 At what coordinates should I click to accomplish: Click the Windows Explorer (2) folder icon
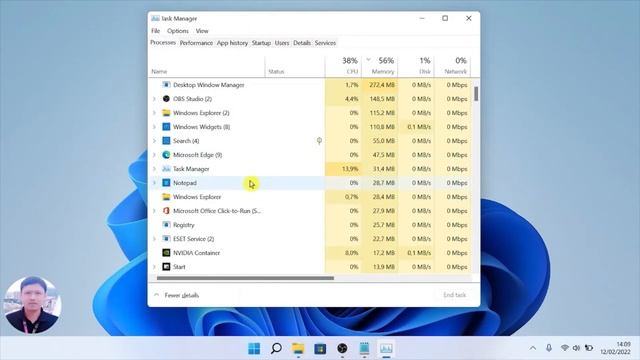(x=166, y=113)
